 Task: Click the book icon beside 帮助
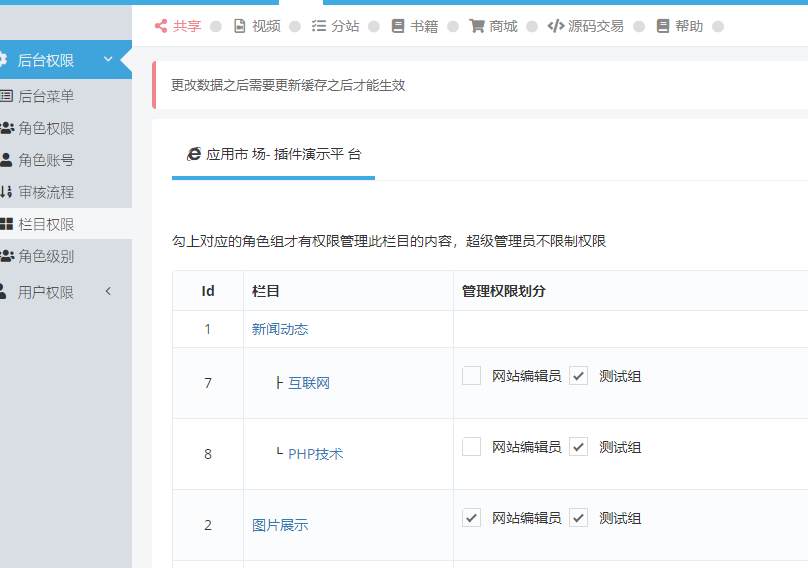click(663, 26)
